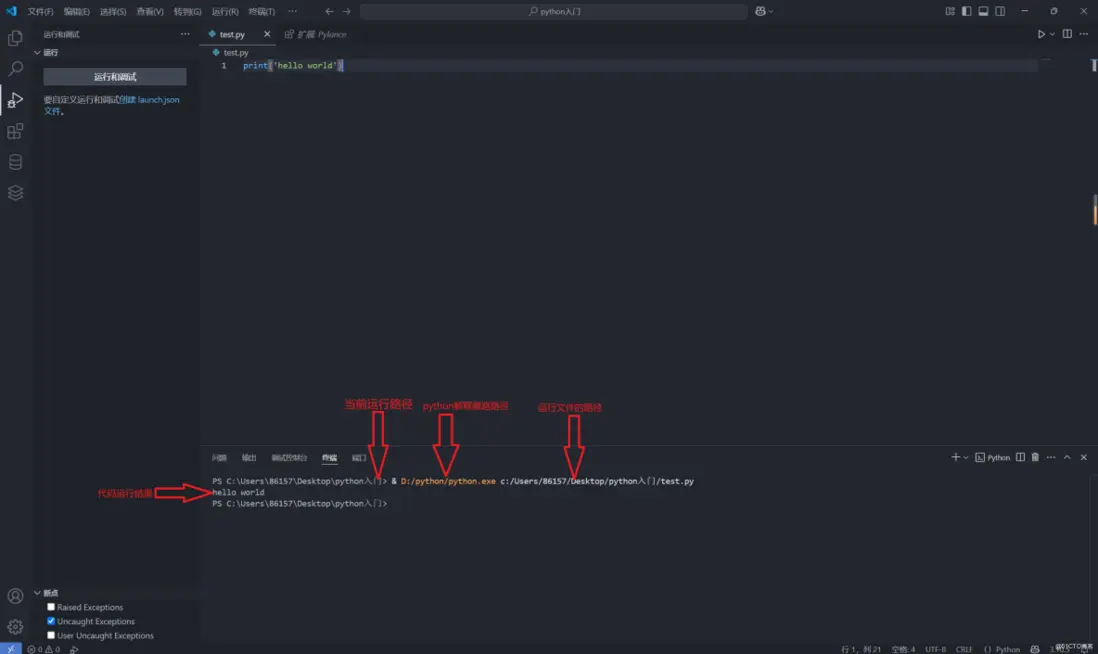Click the Run Python File play icon

pyautogui.click(x=1041, y=34)
